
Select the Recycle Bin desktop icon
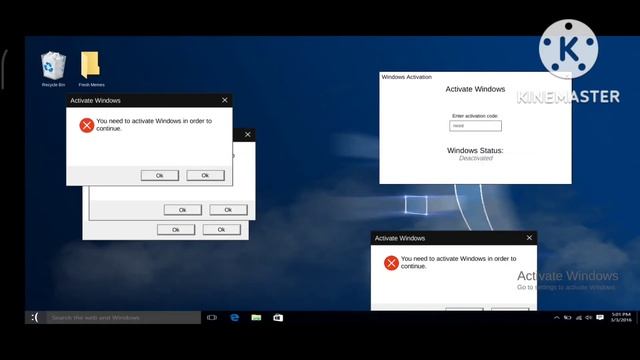coord(53,69)
